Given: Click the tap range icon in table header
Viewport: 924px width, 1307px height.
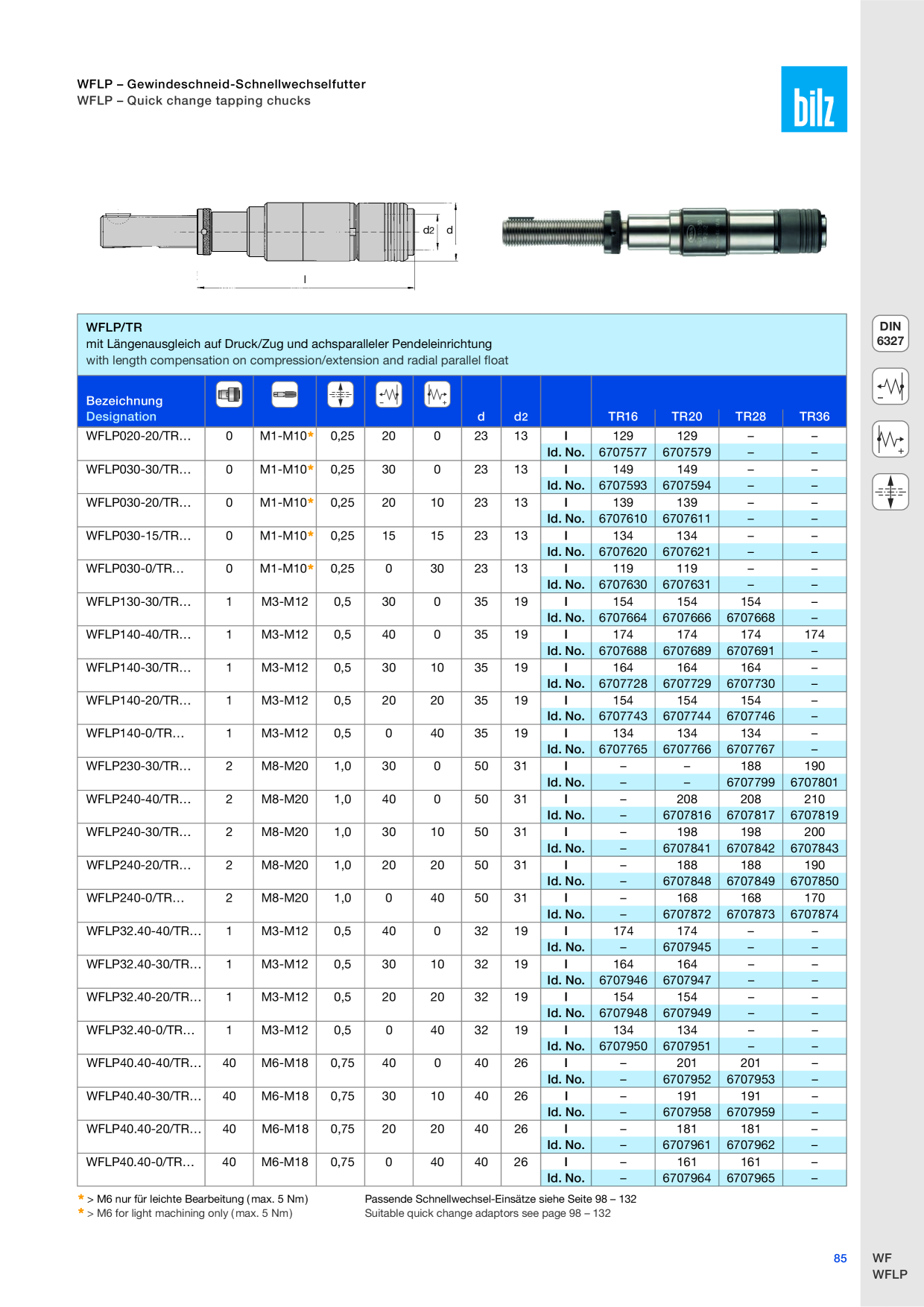Looking at the screenshot, I should pos(285,393).
